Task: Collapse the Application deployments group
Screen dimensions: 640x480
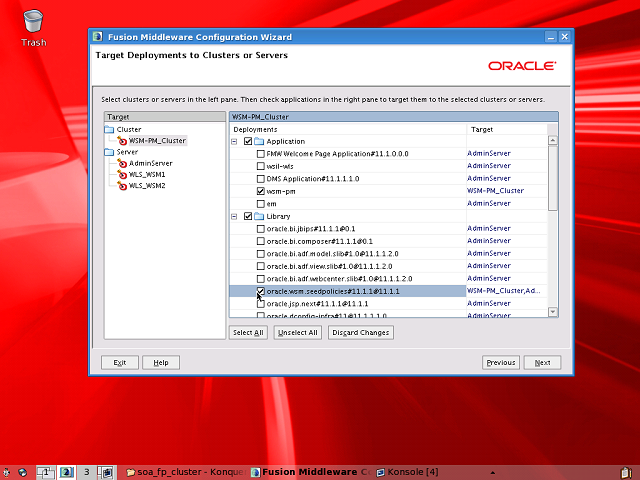Action: [x=234, y=142]
